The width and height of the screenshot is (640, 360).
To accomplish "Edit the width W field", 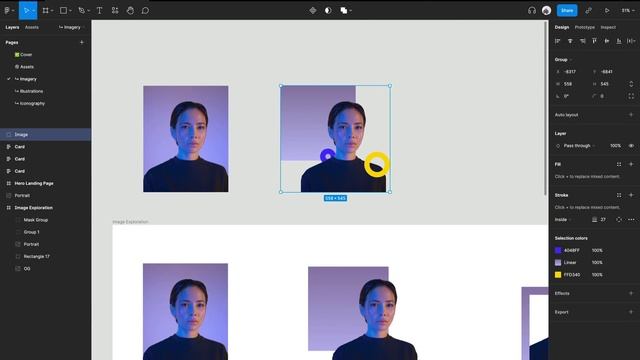I will pyautogui.click(x=571, y=84).
